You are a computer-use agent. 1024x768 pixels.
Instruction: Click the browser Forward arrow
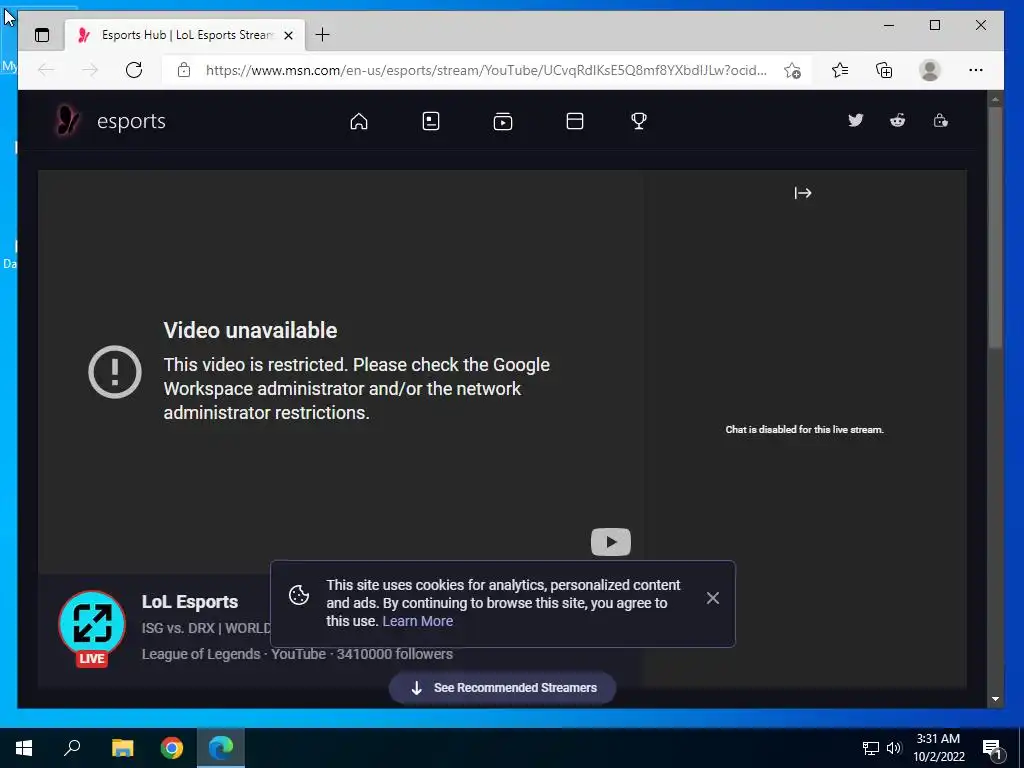(x=90, y=70)
